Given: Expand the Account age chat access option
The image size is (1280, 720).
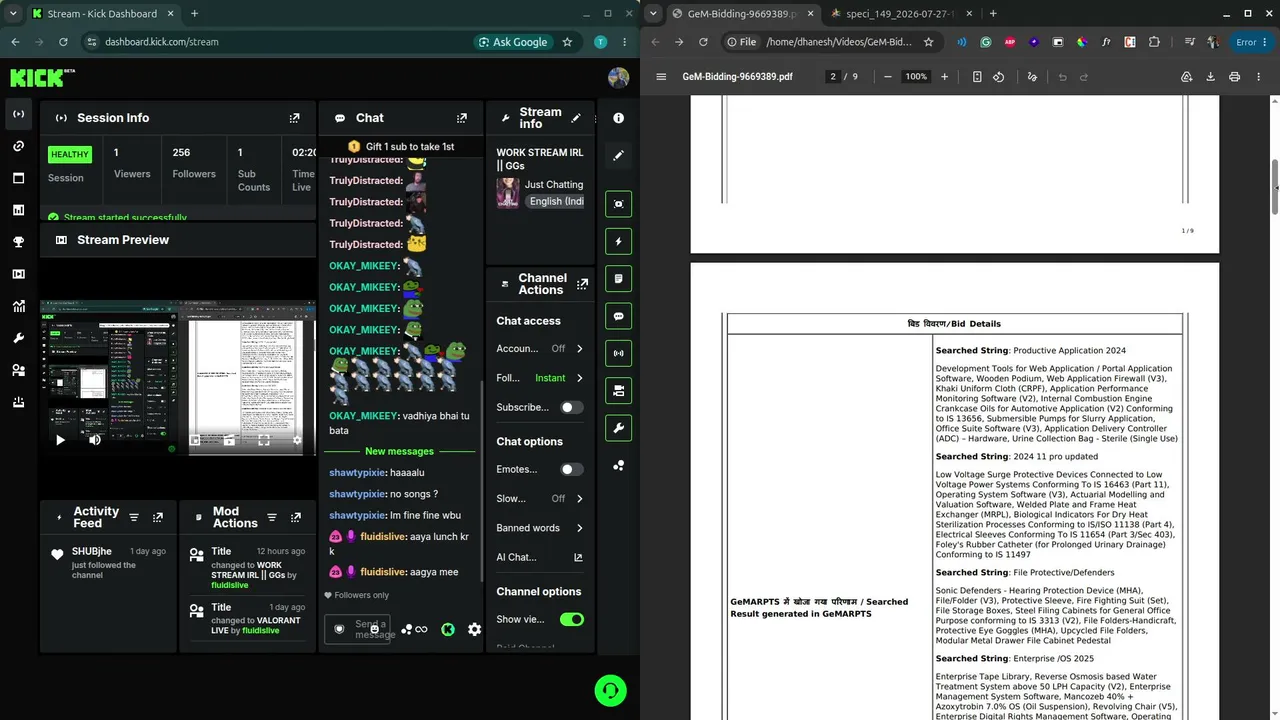Looking at the screenshot, I should 540,349.
